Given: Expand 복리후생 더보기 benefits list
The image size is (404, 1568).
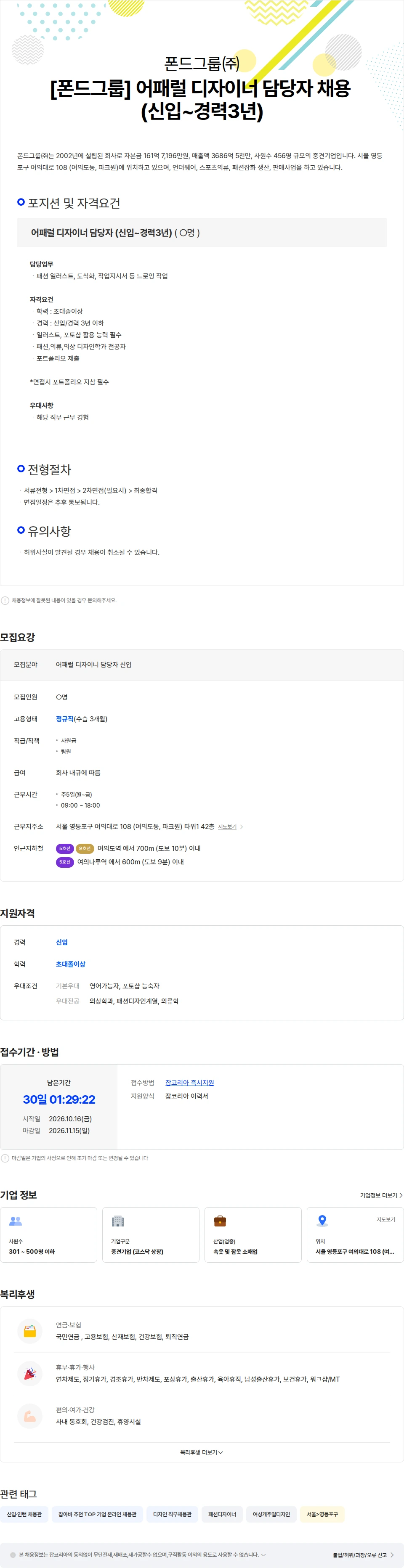Looking at the screenshot, I should (202, 1452).
